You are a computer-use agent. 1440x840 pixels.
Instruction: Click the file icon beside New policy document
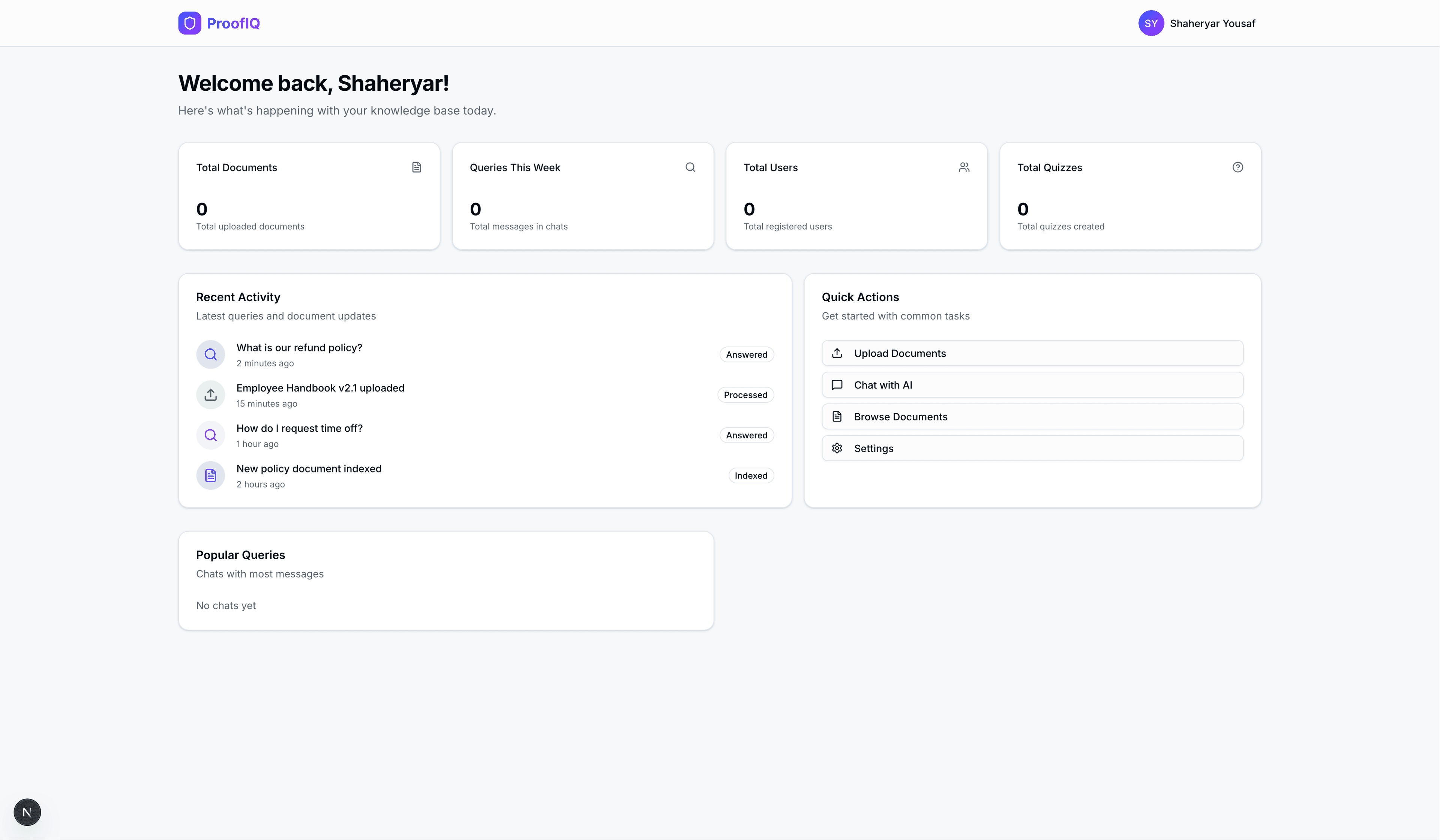210,475
